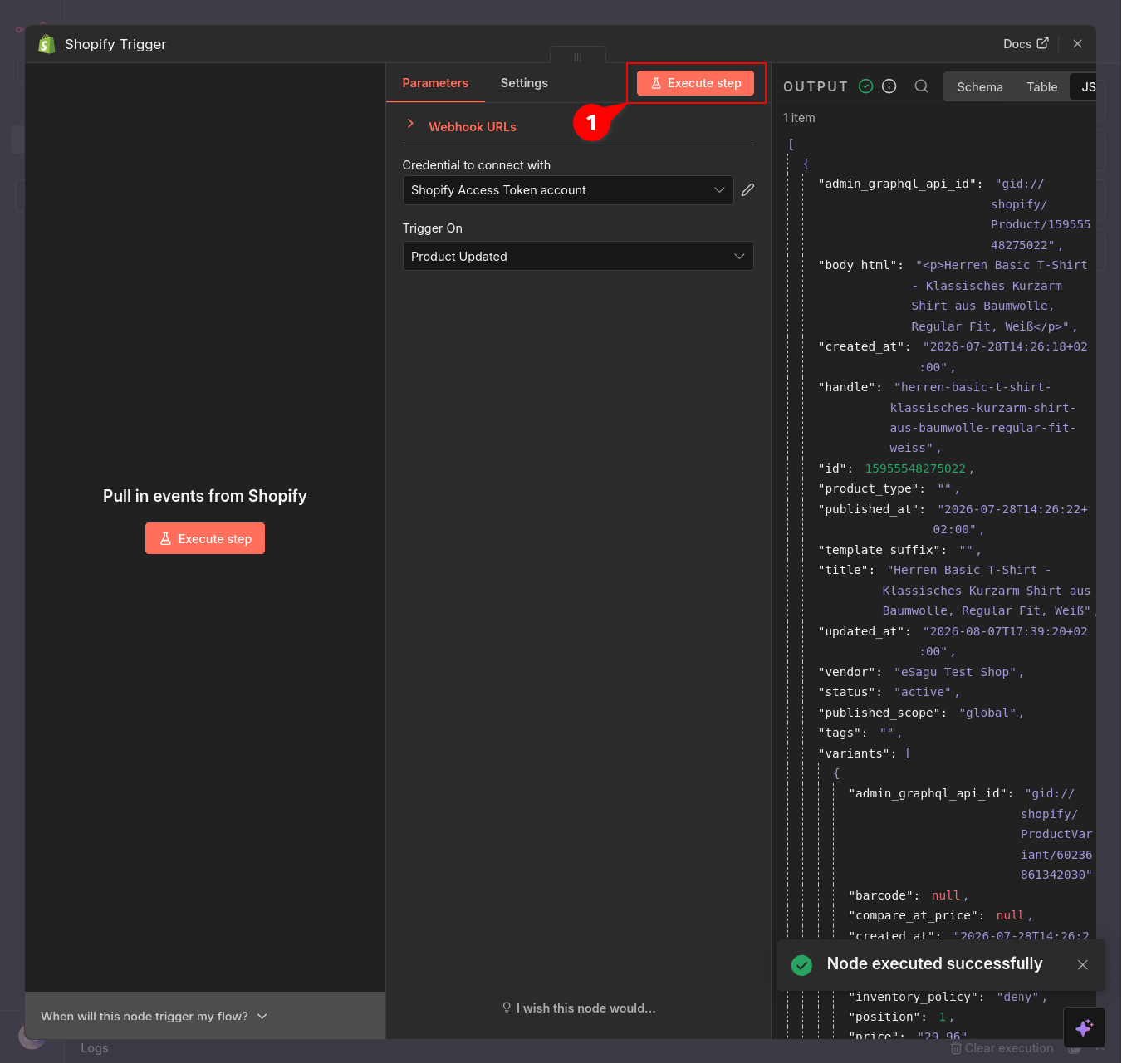Click the Shopify logo icon in header
This screenshot has height=1064, width=1122.
(x=47, y=44)
